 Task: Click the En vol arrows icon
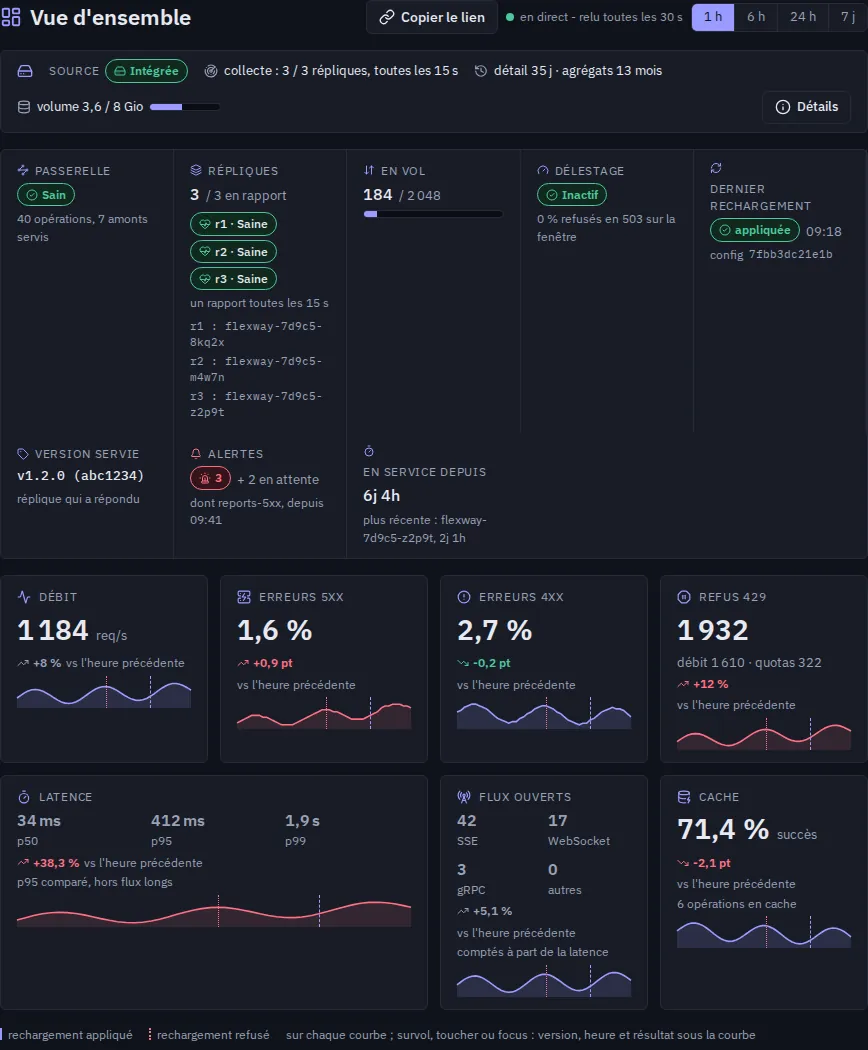click(x=368, y=171)
